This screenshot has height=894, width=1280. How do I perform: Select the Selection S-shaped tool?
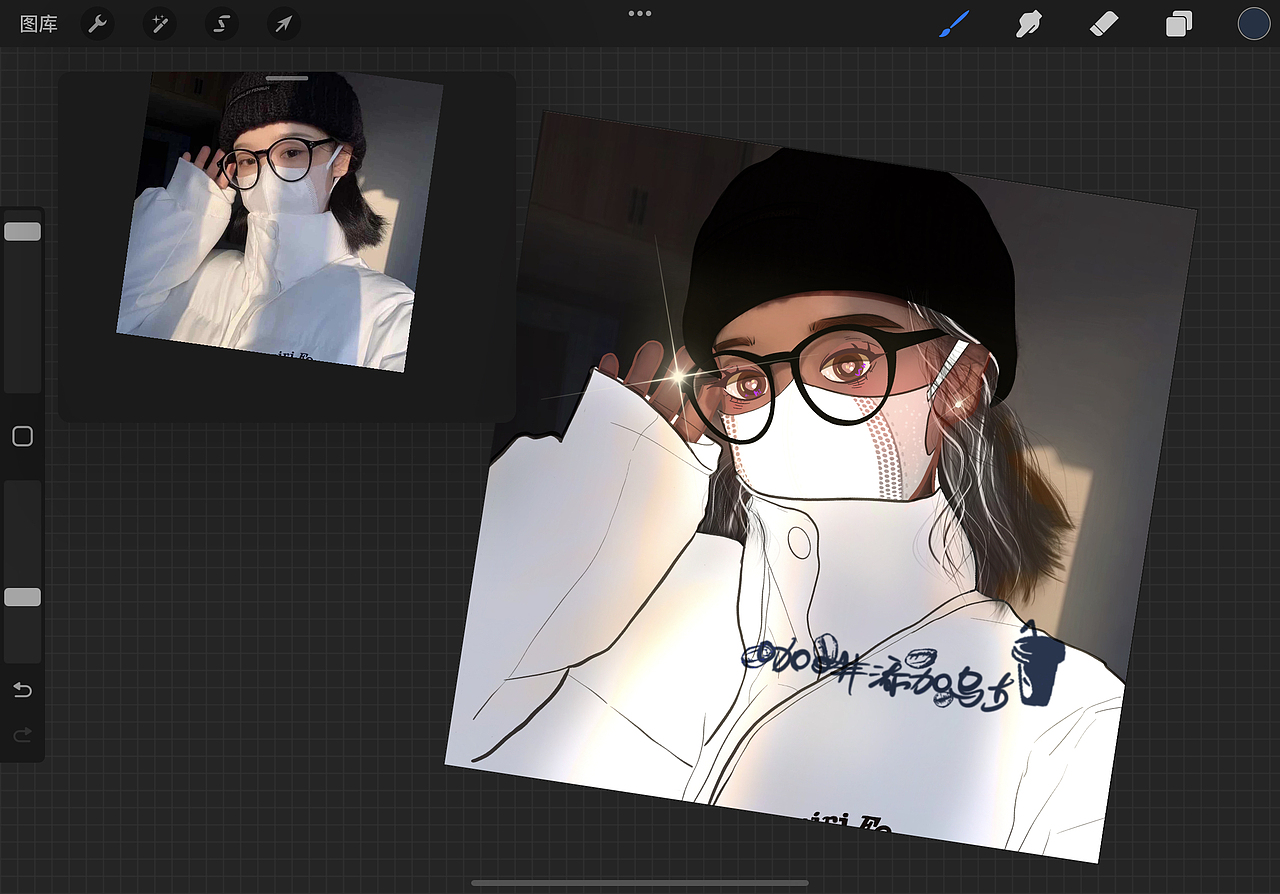[x=221, y=24]
